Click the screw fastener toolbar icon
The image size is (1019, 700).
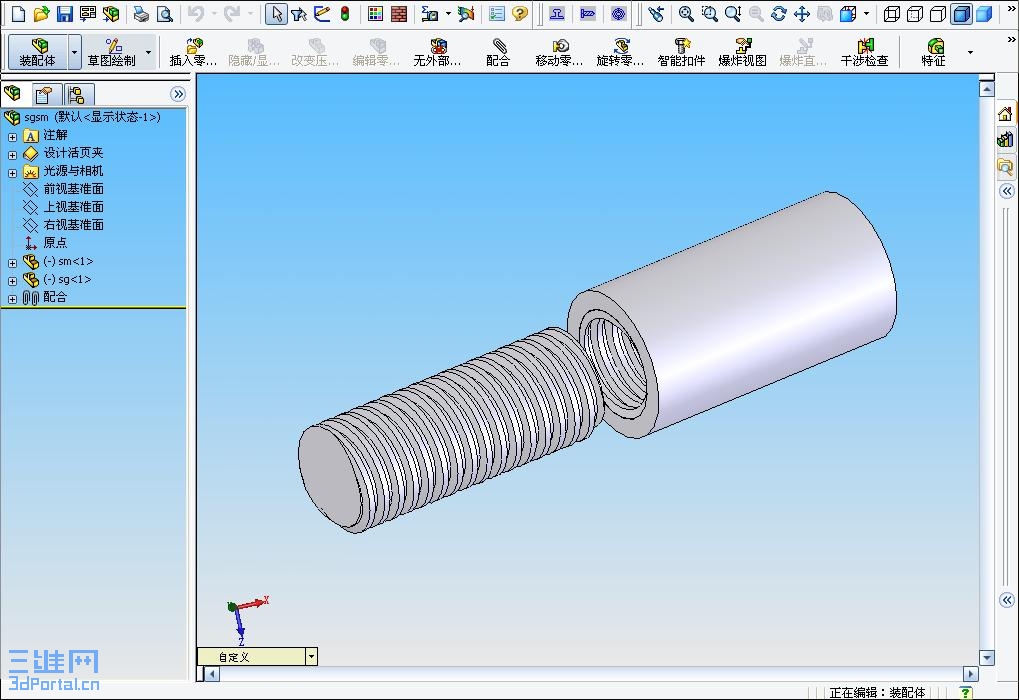(x=587, y=14)
